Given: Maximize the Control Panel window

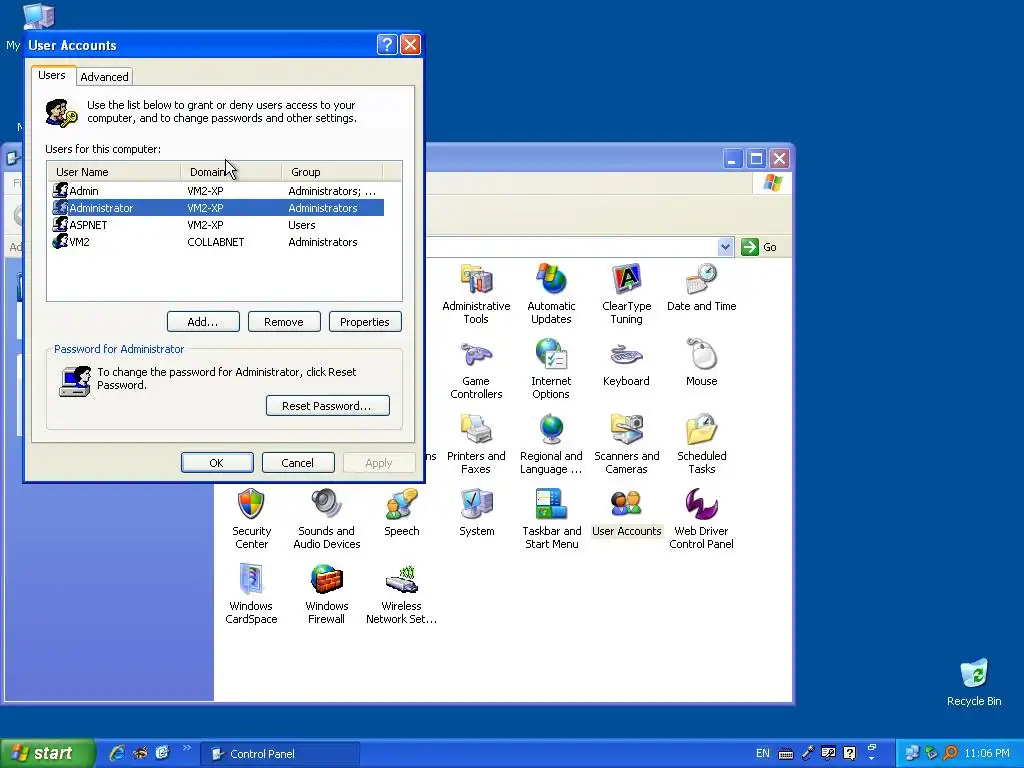Looking at the screenshot, I should click(756, 159).
